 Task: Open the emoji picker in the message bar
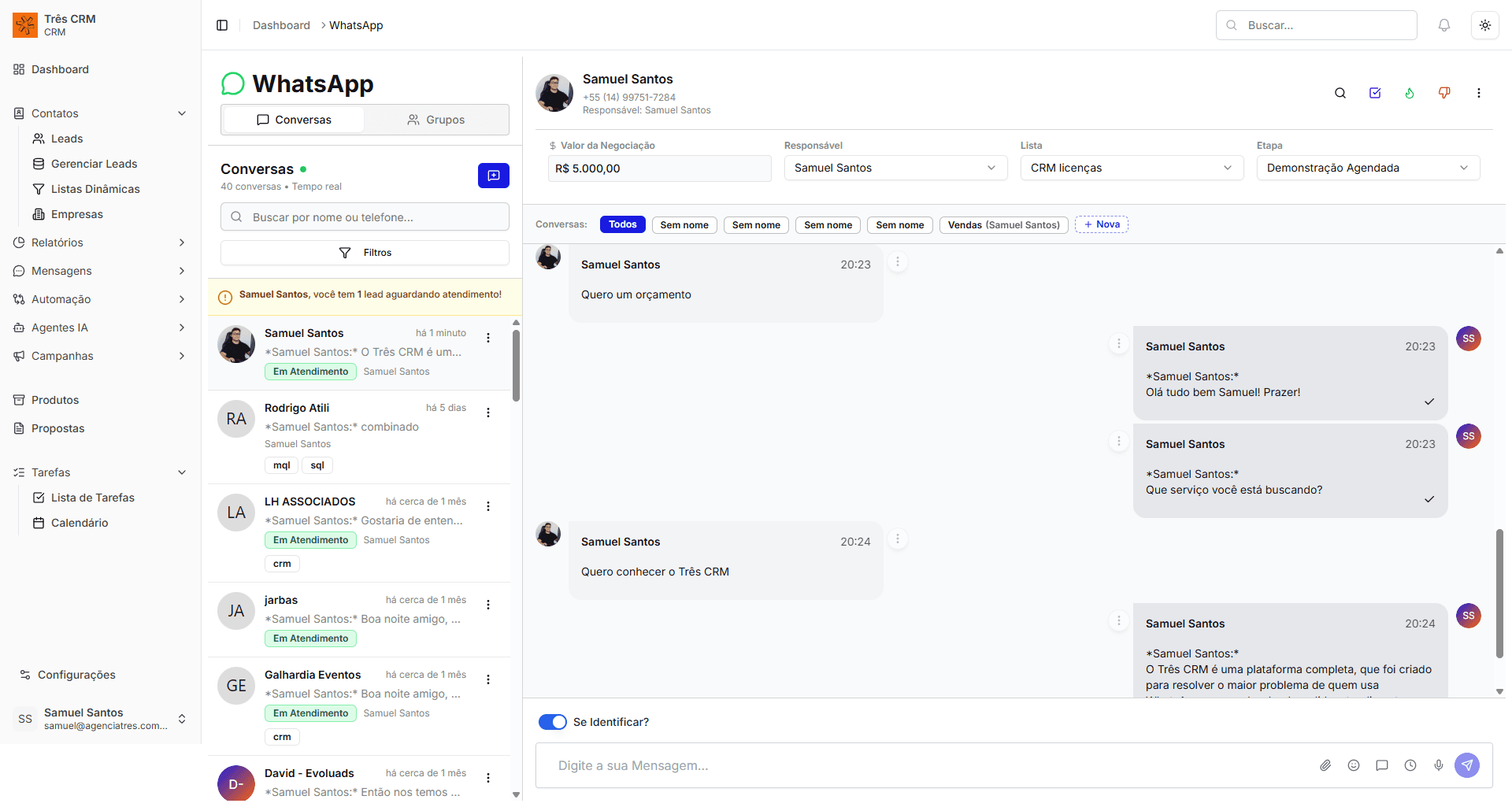click(x=1354, y=764)
